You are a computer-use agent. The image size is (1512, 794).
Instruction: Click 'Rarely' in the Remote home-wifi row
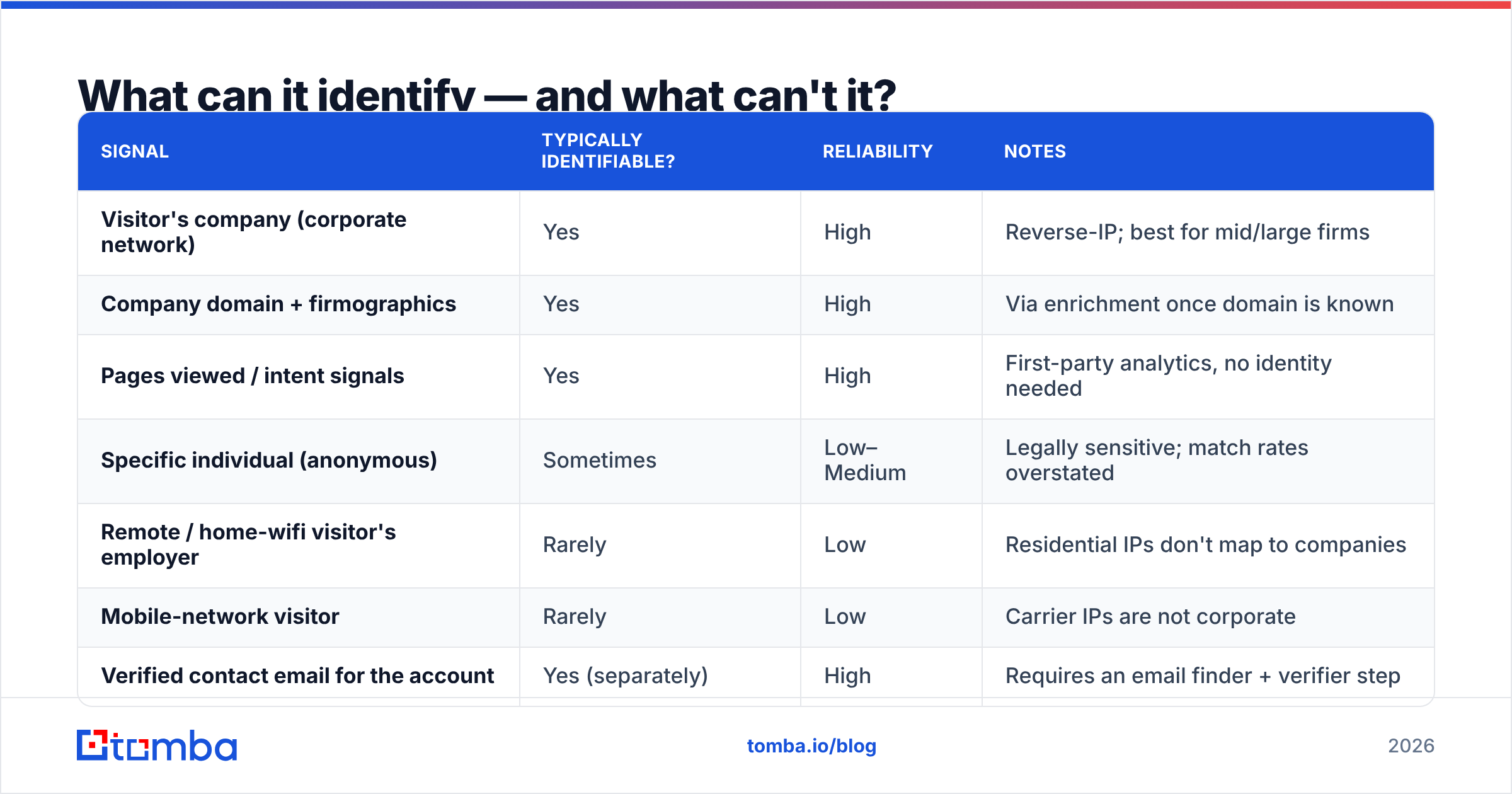pos(575,545)
